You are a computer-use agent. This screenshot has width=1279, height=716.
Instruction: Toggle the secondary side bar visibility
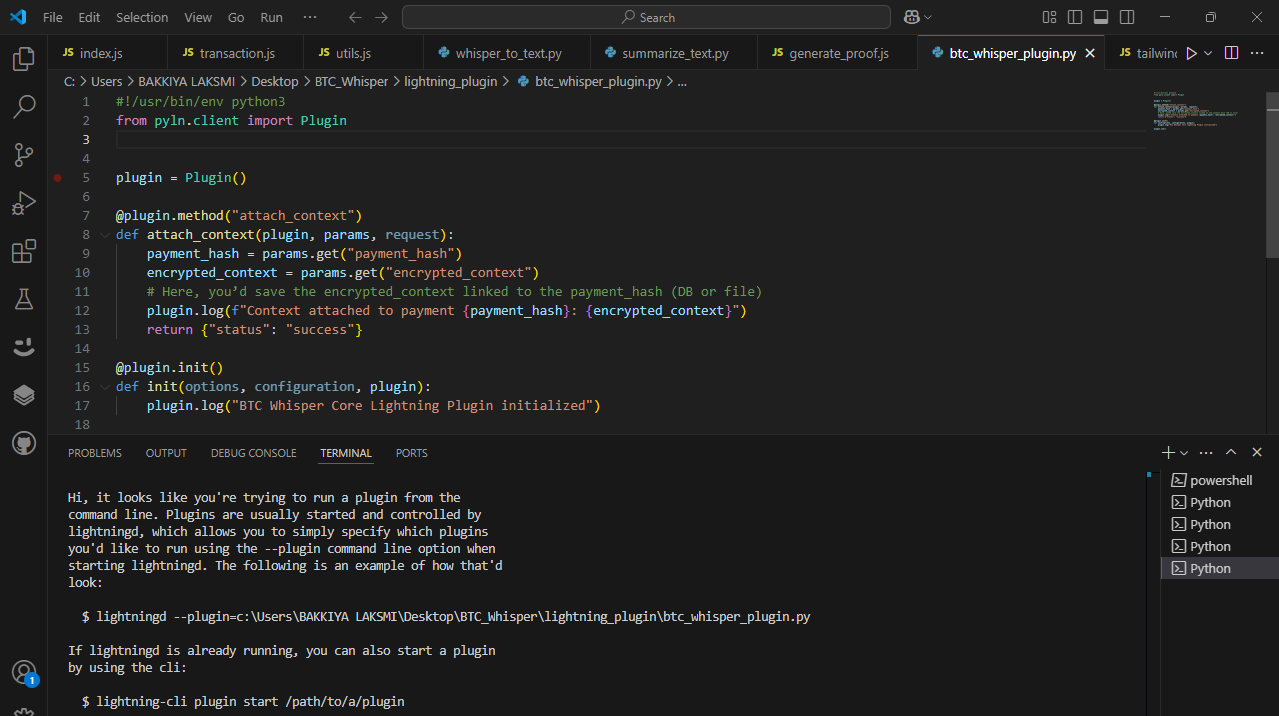[1127, 17]
